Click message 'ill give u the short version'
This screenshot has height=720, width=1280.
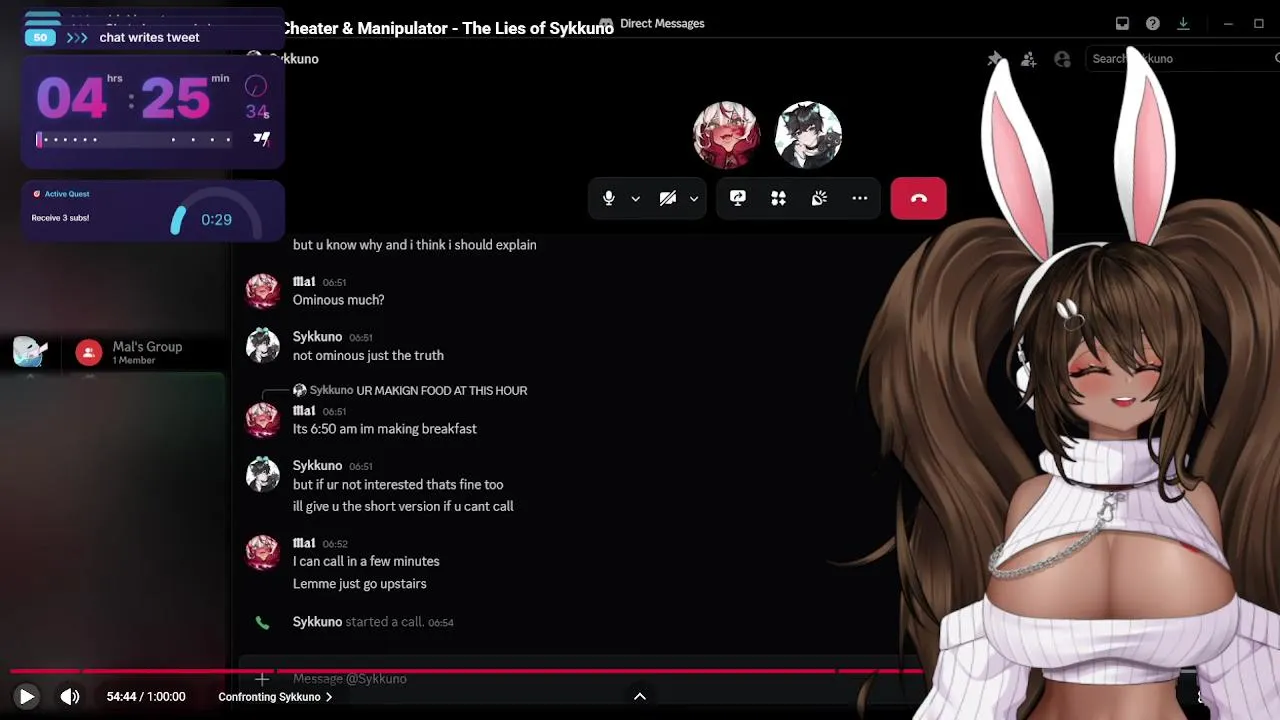(403, 506)
